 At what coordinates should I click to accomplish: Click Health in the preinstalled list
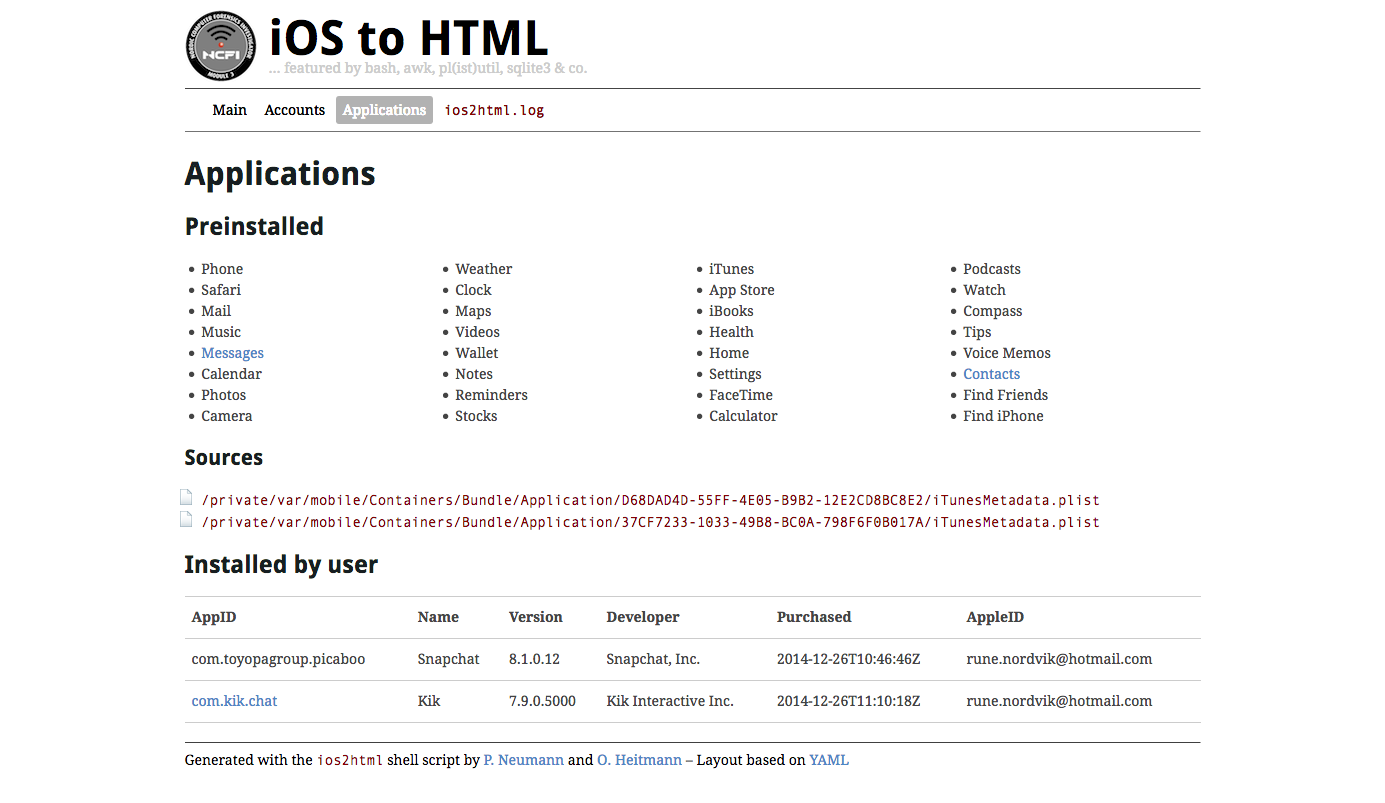[732, 332]
